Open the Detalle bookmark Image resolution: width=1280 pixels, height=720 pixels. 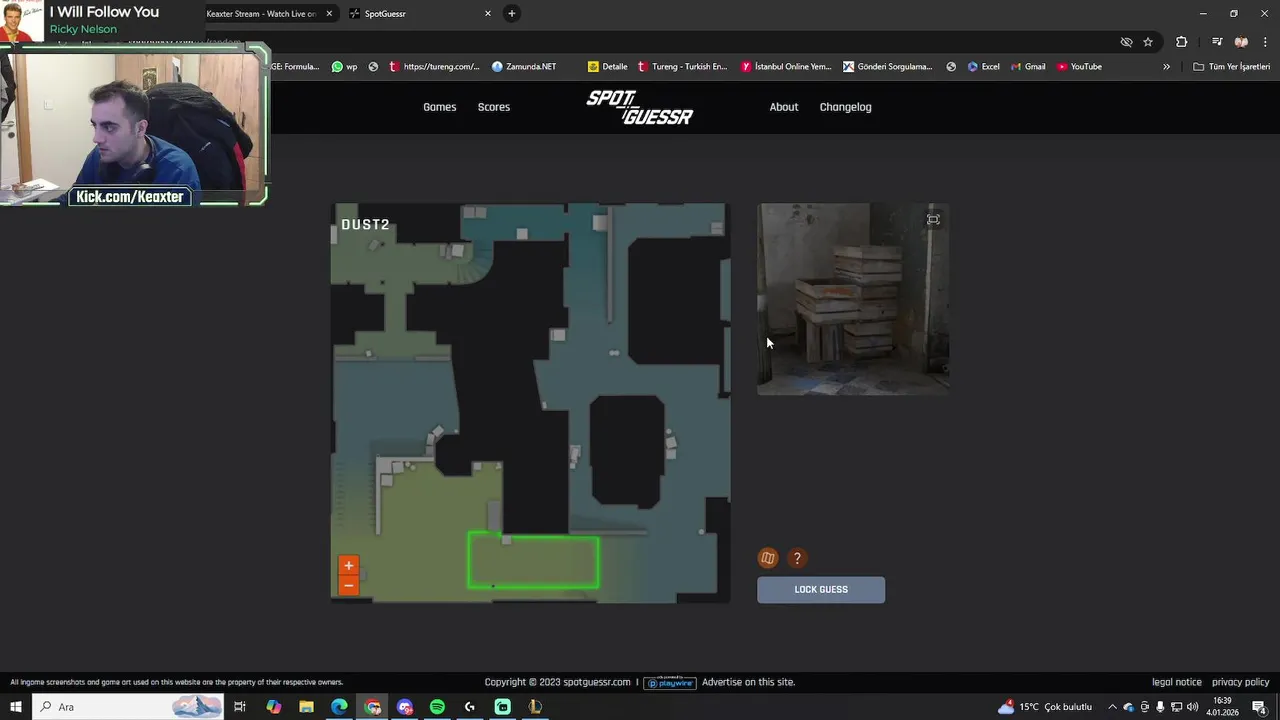608,67
